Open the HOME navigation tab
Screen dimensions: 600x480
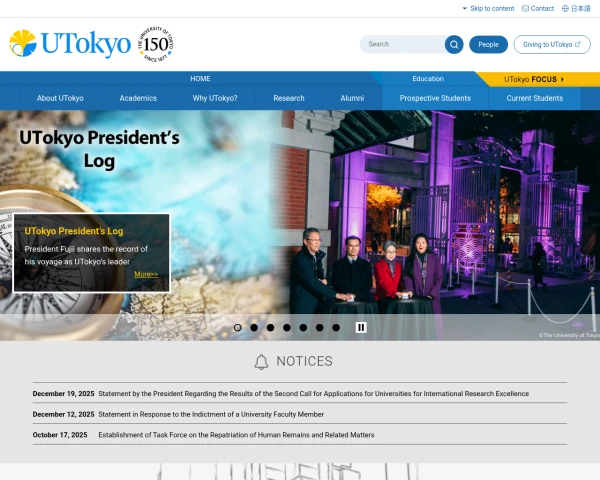pyautogui.click(x=200, y=78)
